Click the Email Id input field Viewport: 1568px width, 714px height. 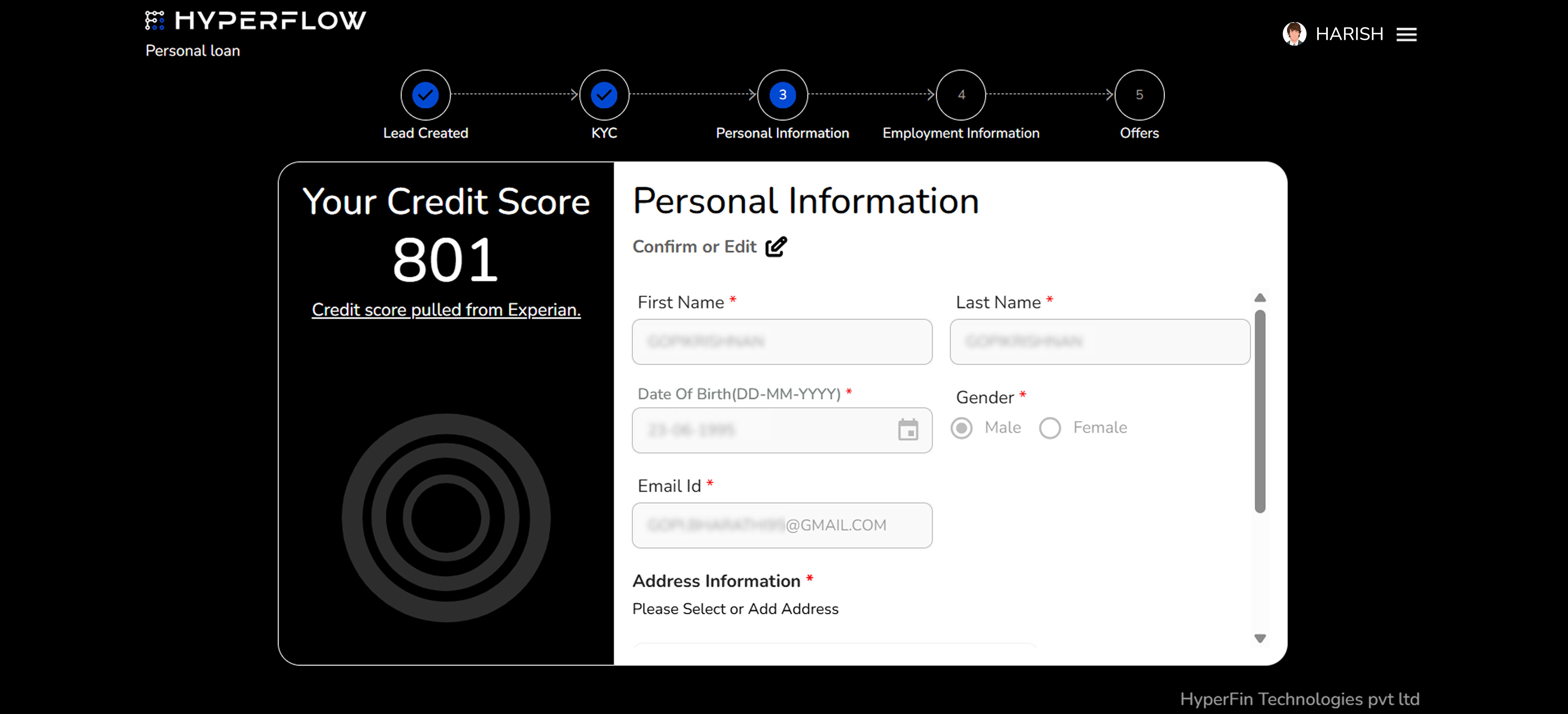pyautogui.click(x=782, y=525)
